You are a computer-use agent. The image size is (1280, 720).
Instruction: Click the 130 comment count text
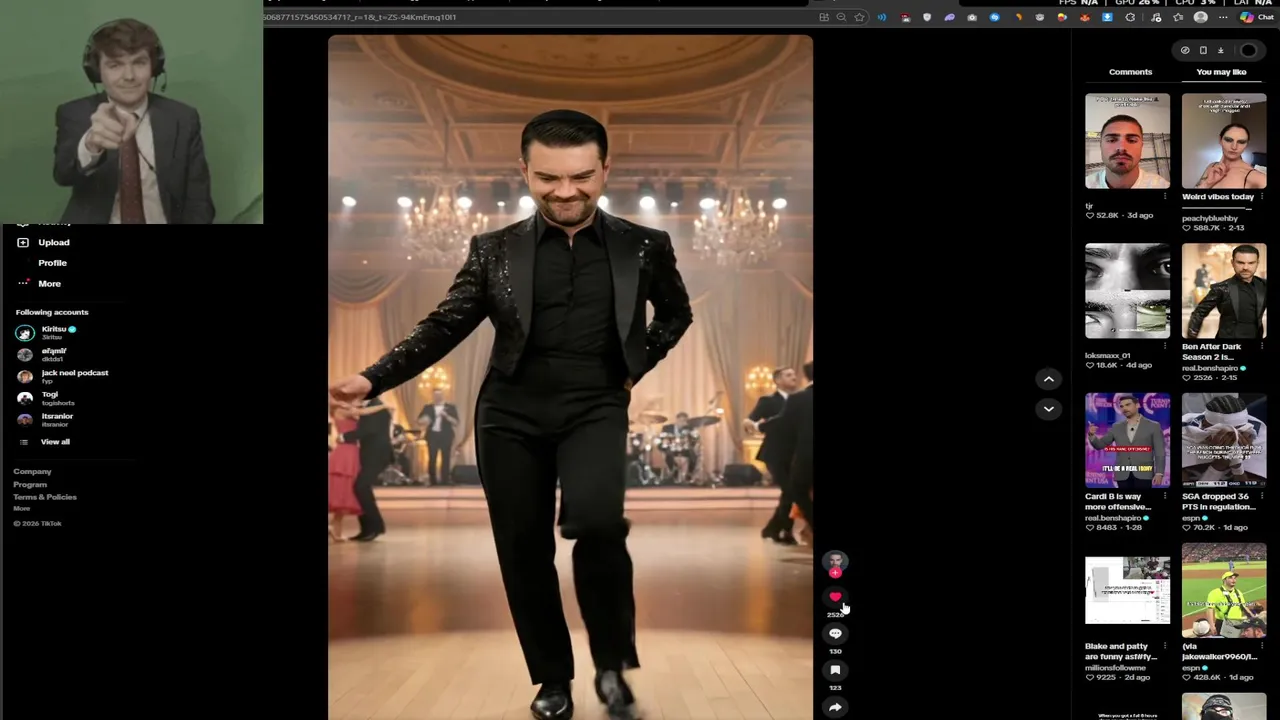click(x=835, y=651)
